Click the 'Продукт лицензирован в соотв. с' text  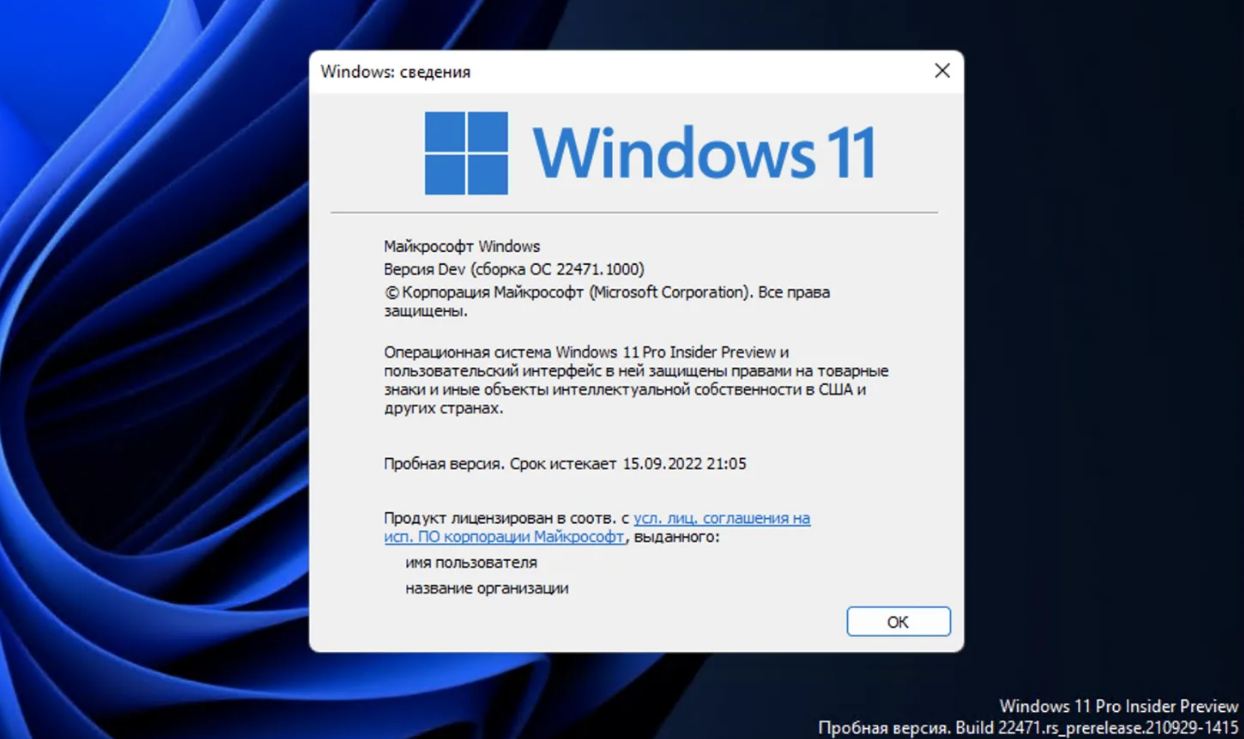coord(507,519)
